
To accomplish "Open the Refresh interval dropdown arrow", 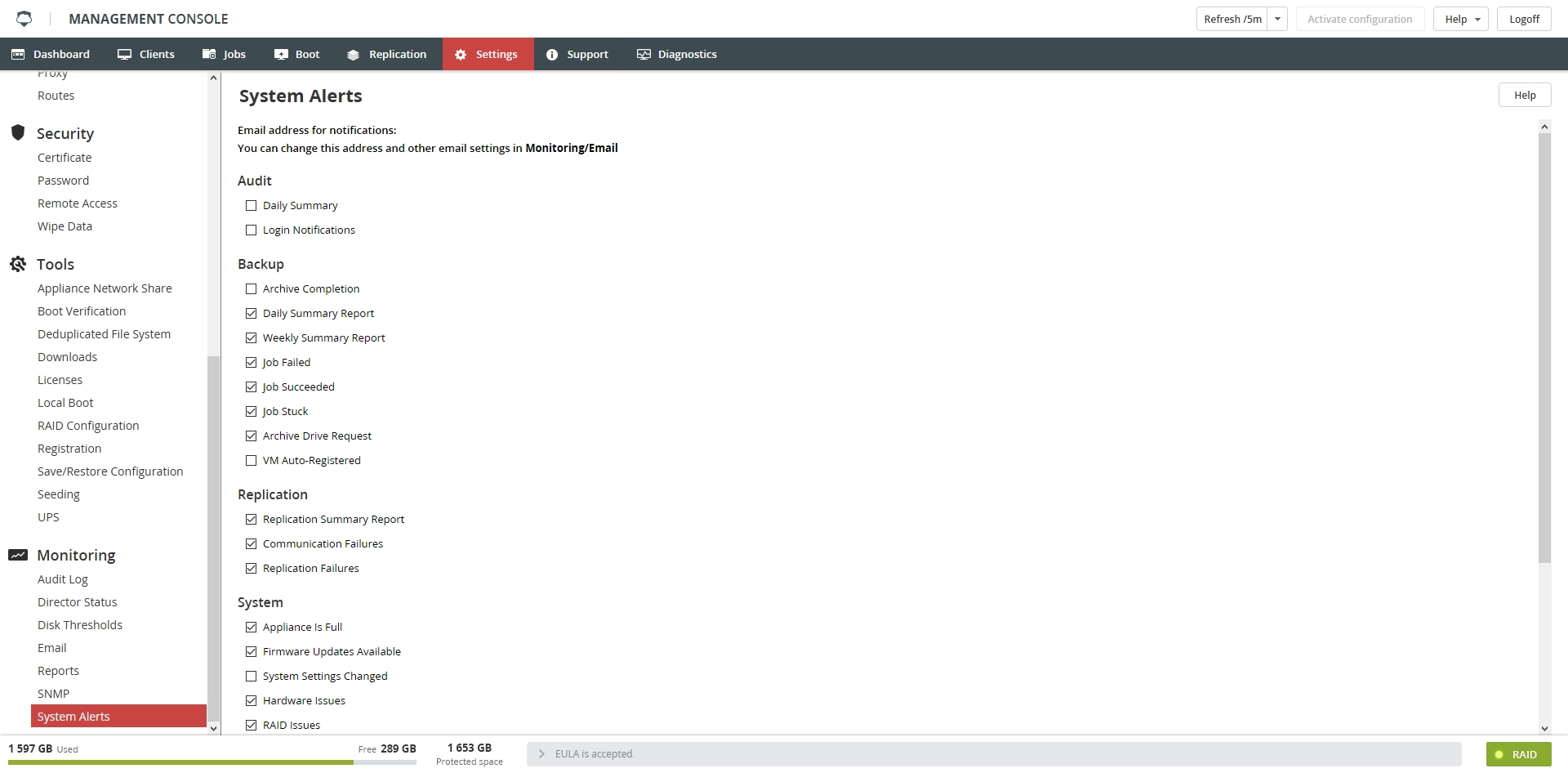I will point(1277,19).
